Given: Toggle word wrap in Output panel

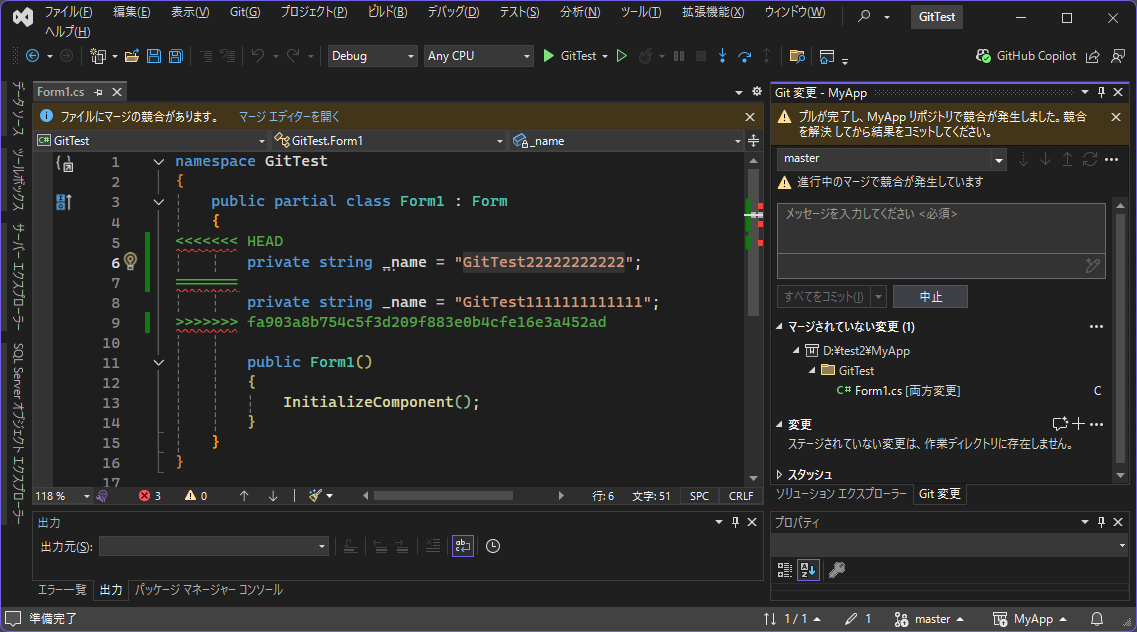Looking at the screenshot, I should (462, 546).
